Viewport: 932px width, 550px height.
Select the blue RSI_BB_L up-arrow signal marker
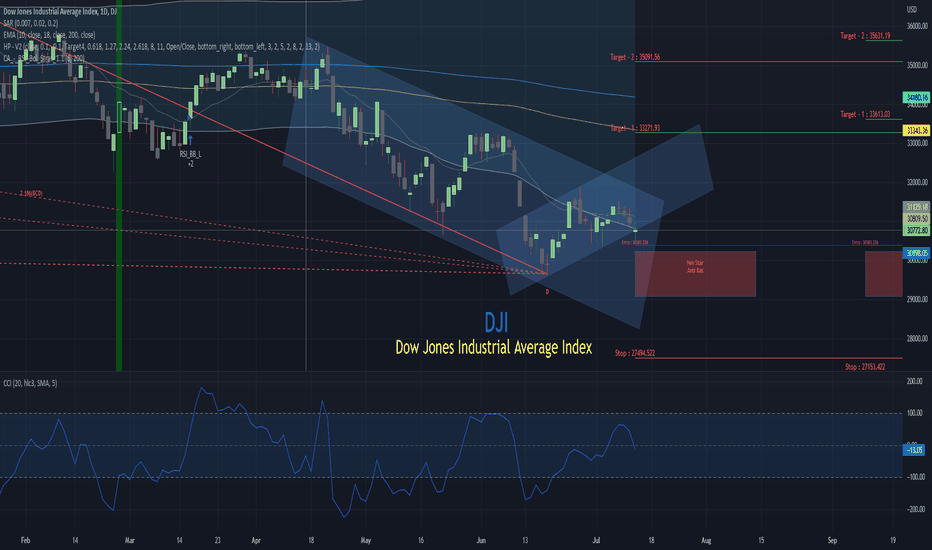click(x=190, y=140)
